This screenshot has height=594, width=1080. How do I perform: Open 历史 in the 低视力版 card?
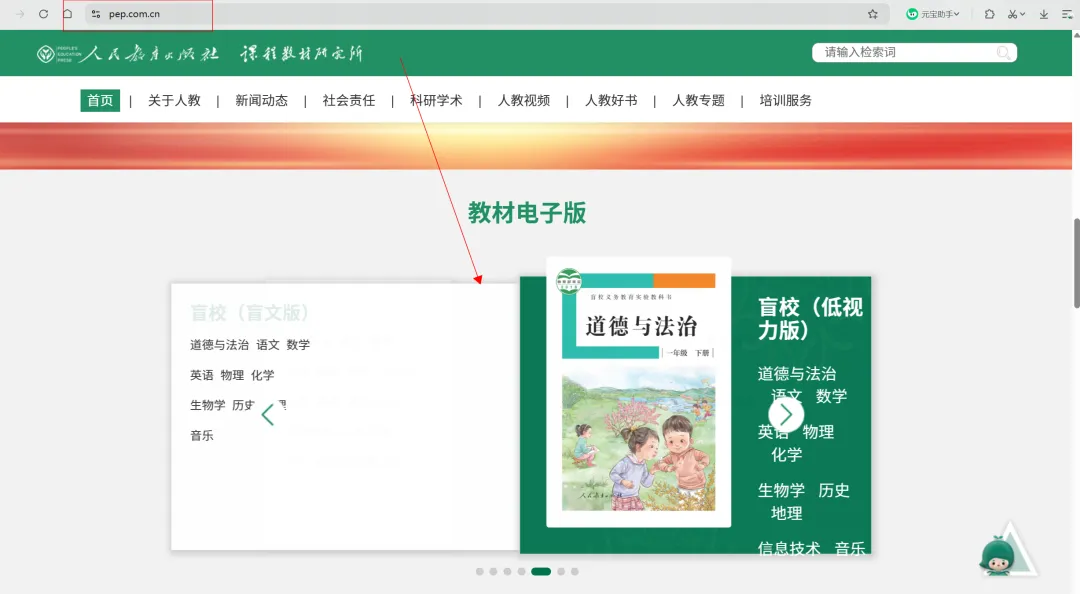(x=834, y=491)
